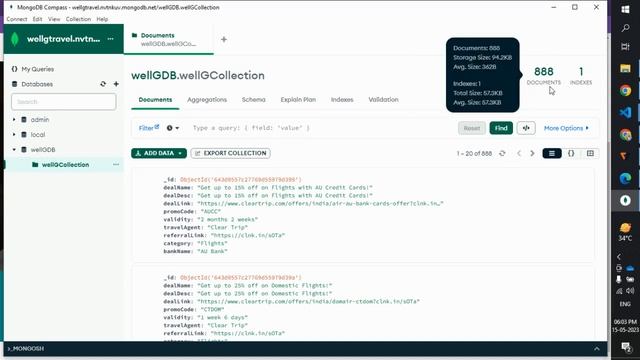Viewport: 640px width, 360px height.
Task: Switch to the Indexes tab
Action: coord(342,100)
